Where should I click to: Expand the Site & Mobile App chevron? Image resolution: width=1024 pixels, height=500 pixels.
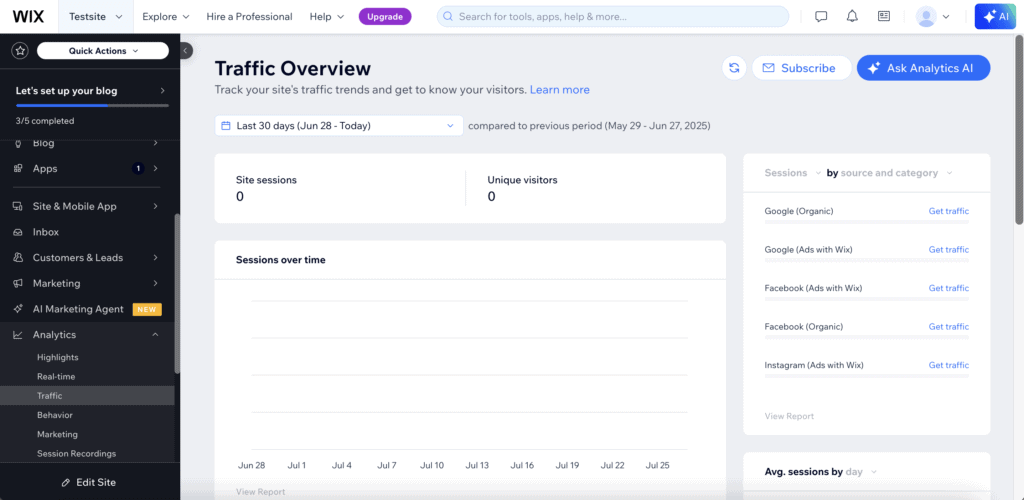tap(155, 206)
